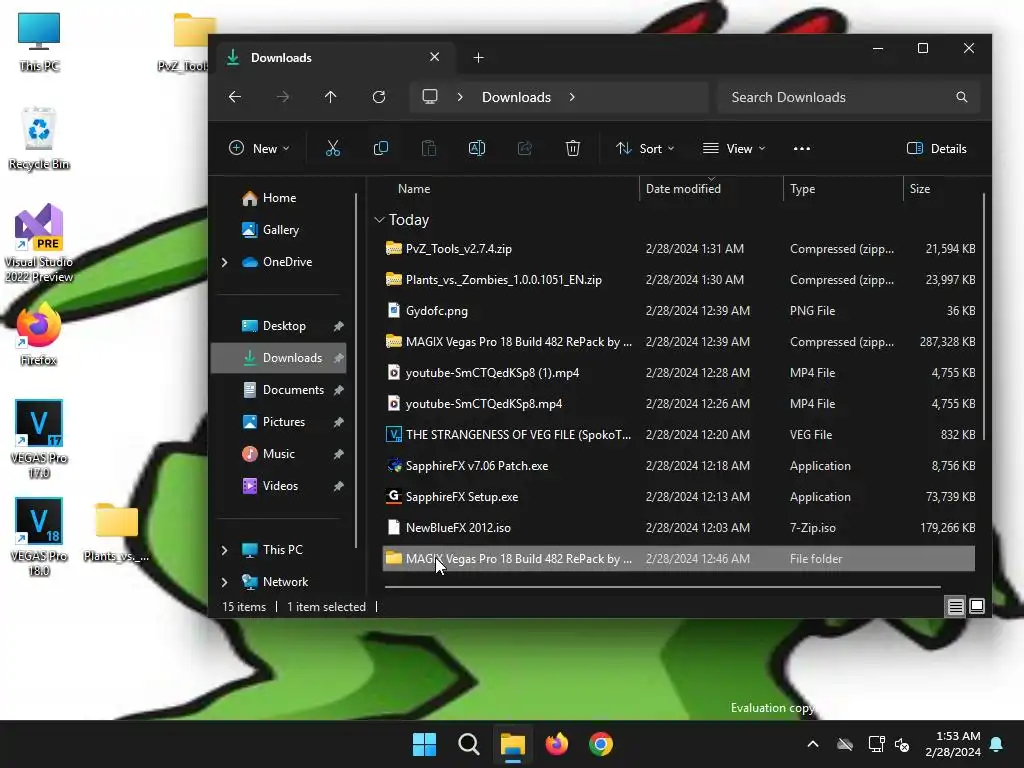This screenshot has width=1024, height=768.
Task: Click the Delete trash can icon
Action: pos(573,149)
